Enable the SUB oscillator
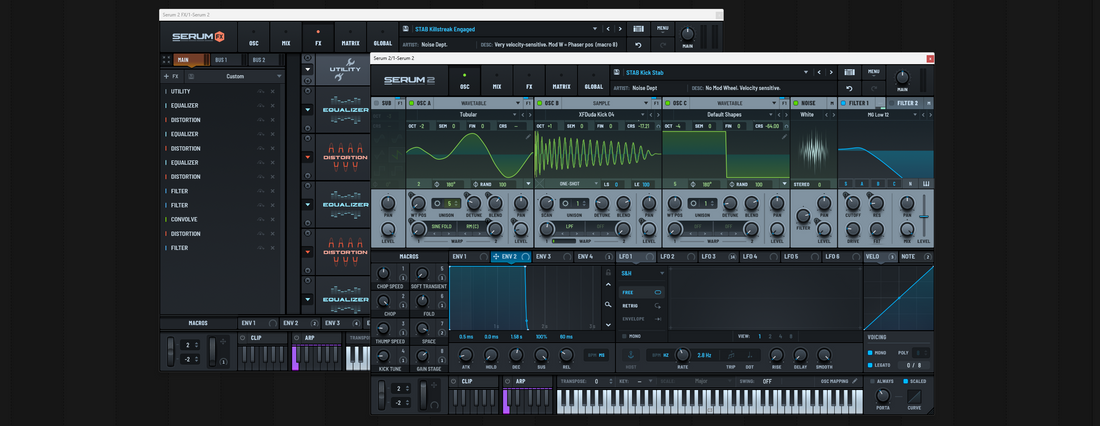 tap(376, 103)
